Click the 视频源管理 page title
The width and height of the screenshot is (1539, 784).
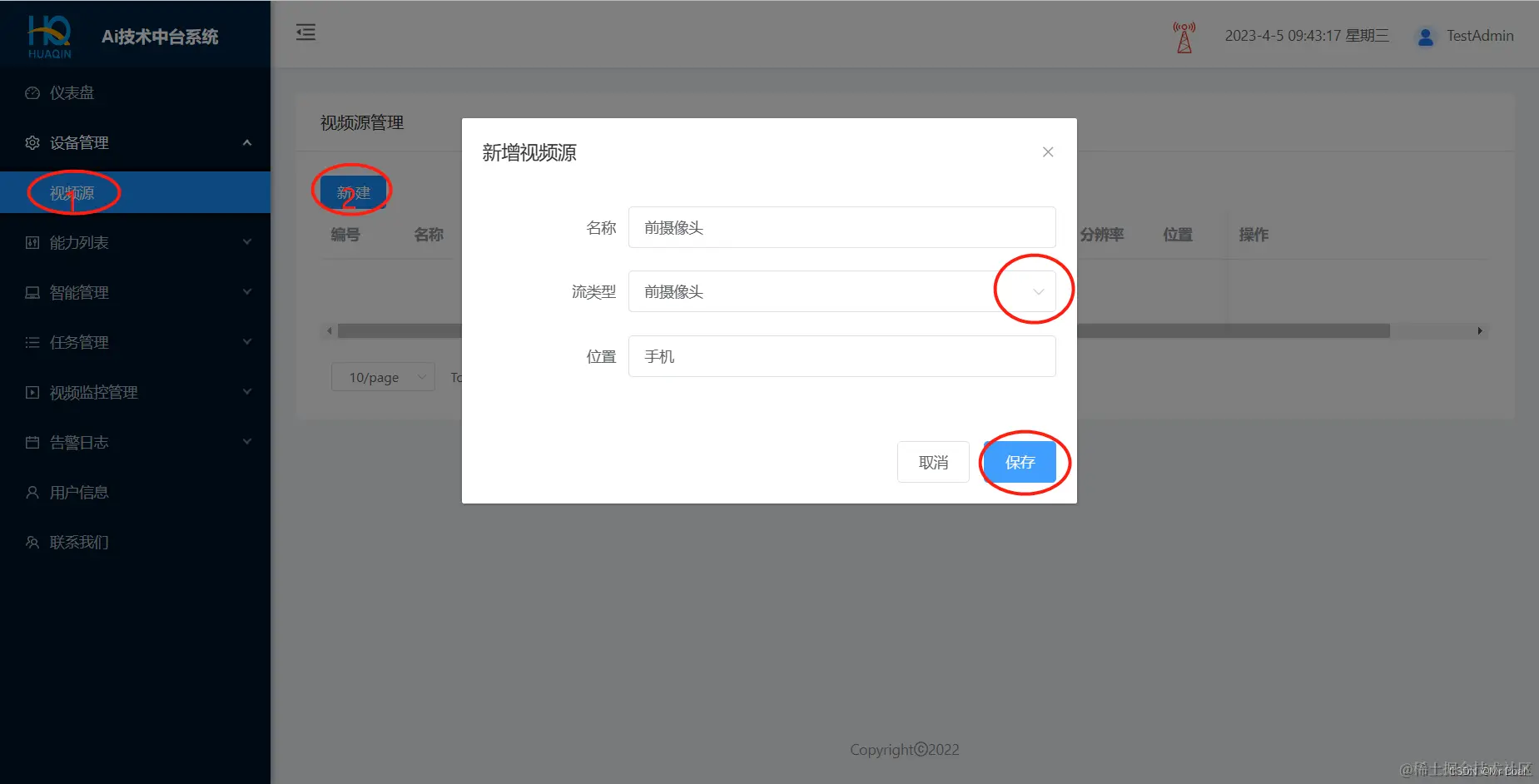(x=362, y=122)
